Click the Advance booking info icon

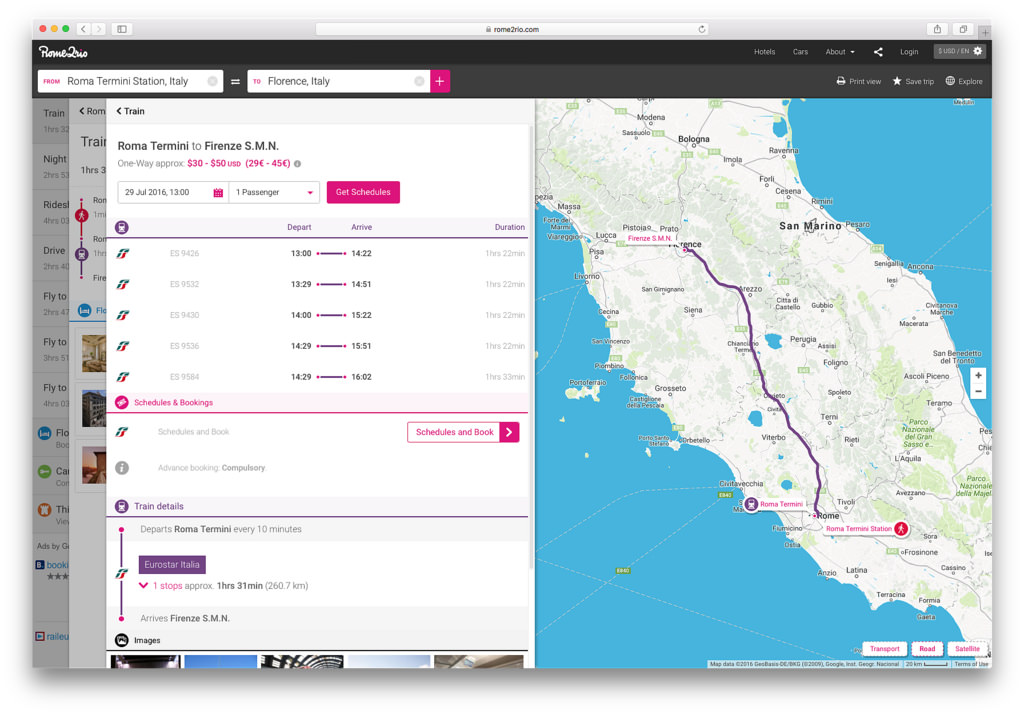122,468
